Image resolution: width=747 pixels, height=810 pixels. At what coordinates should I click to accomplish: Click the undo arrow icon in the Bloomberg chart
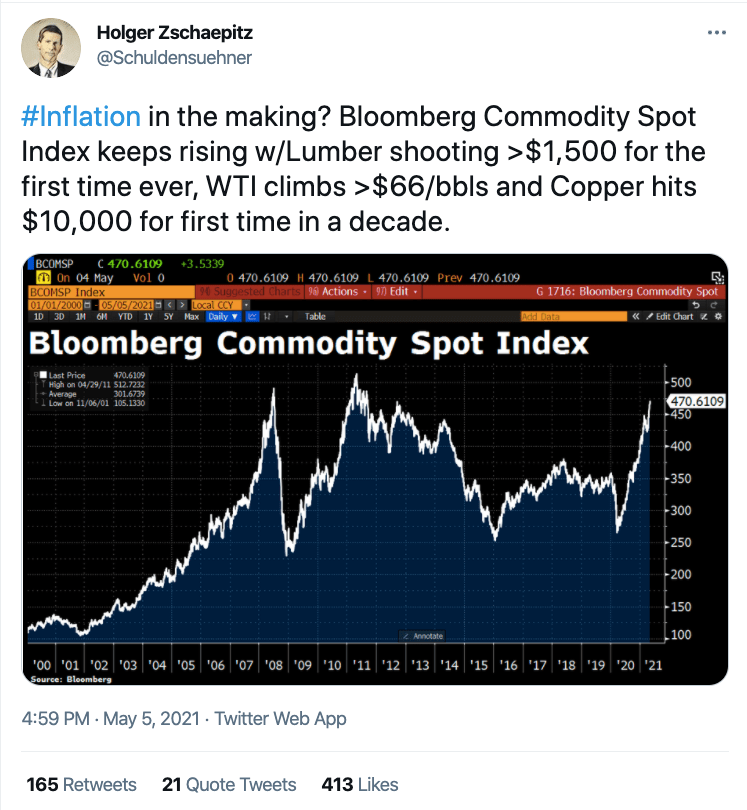click(696, 305)
